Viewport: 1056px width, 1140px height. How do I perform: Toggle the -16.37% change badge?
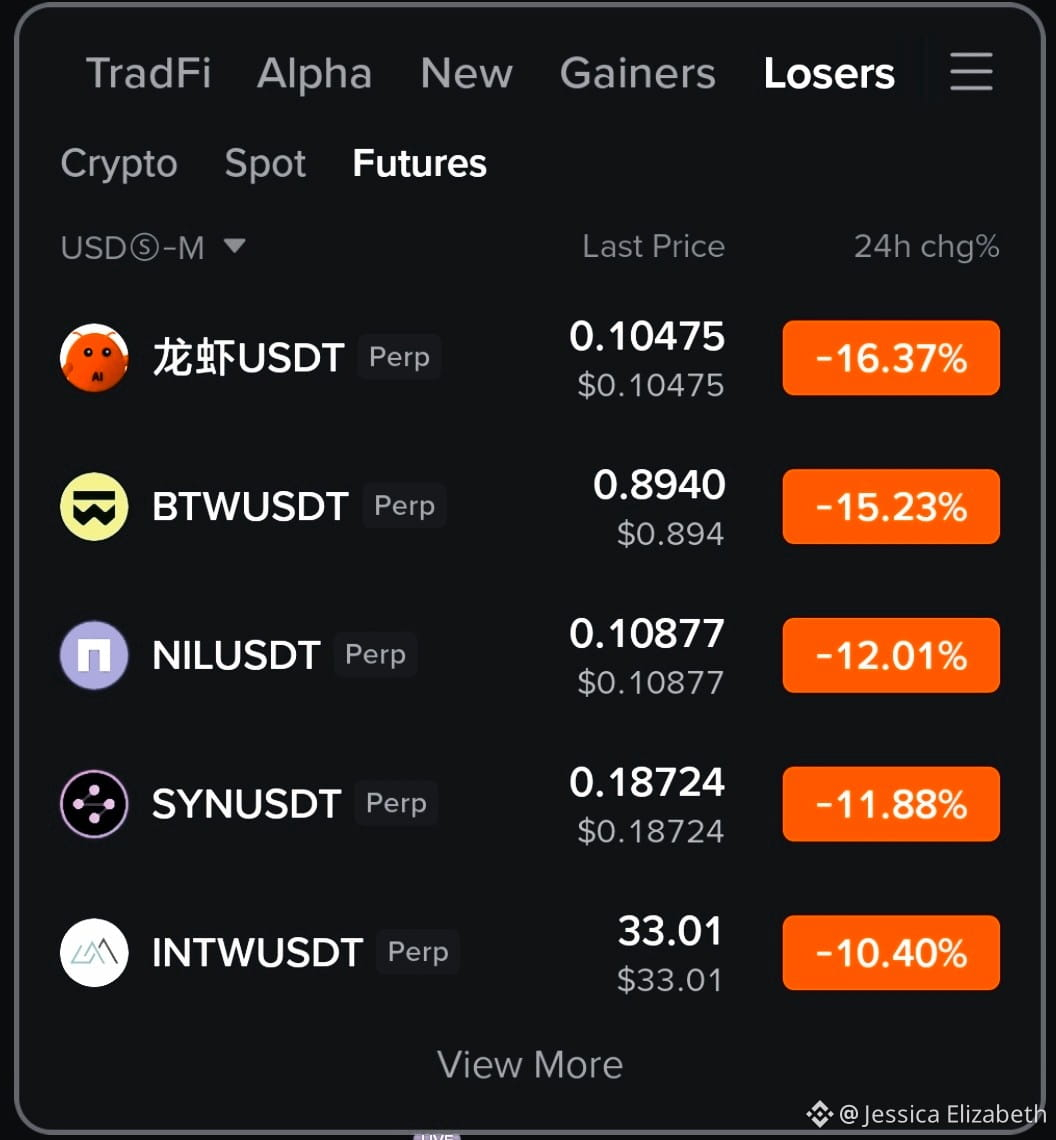(x=891, y=358)
